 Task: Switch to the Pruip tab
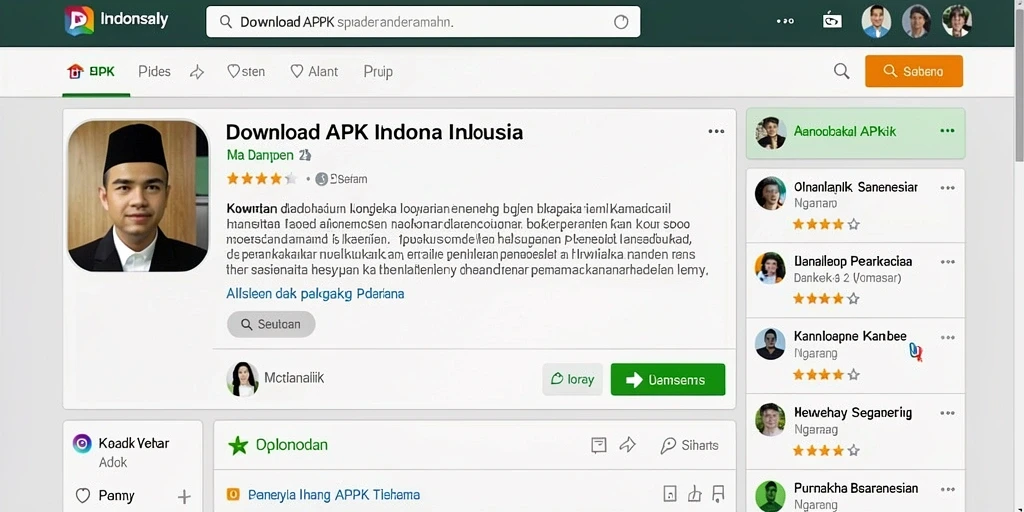[x=378, y=72]
